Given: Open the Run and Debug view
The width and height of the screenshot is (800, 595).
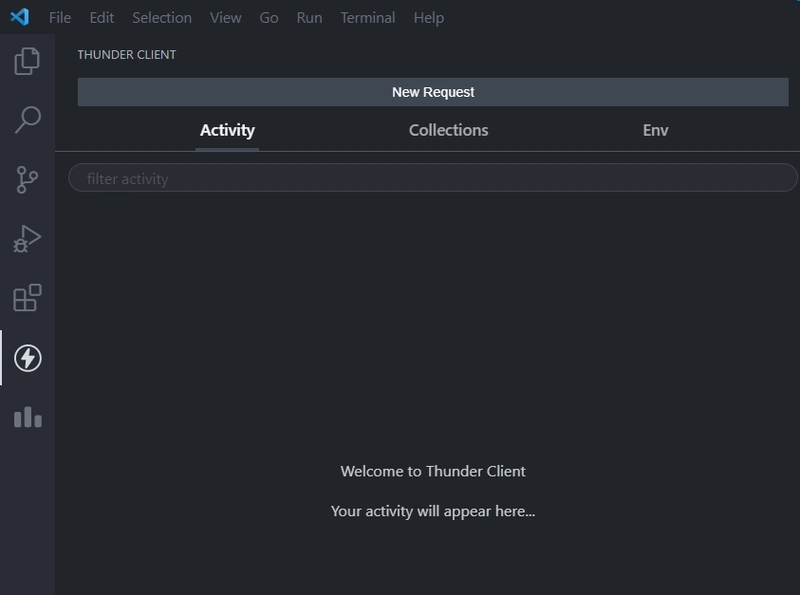Looking at the screenshot, I should coord(27,239).
